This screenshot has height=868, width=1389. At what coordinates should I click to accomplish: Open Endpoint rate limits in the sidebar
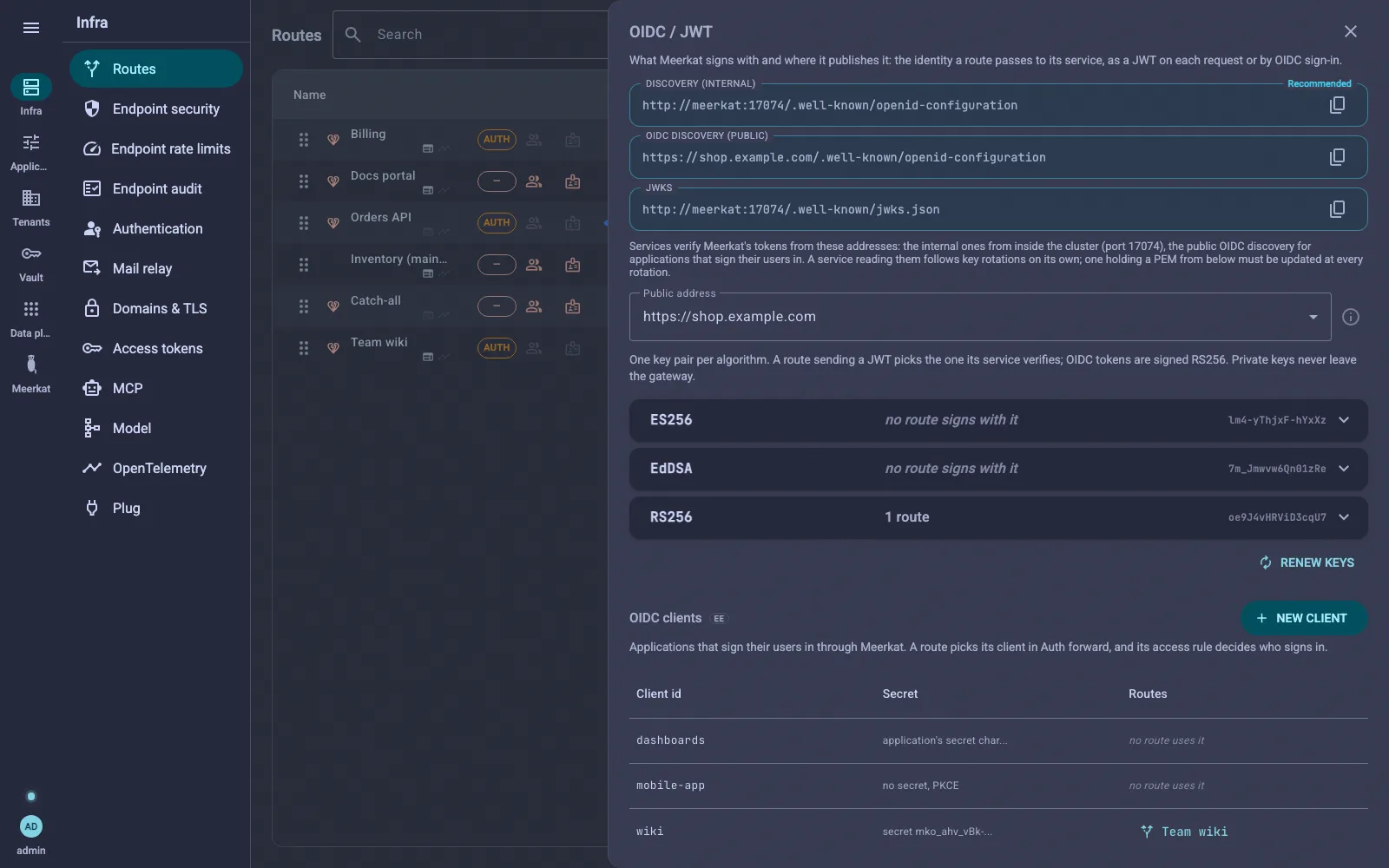click(x=156, y=148)
